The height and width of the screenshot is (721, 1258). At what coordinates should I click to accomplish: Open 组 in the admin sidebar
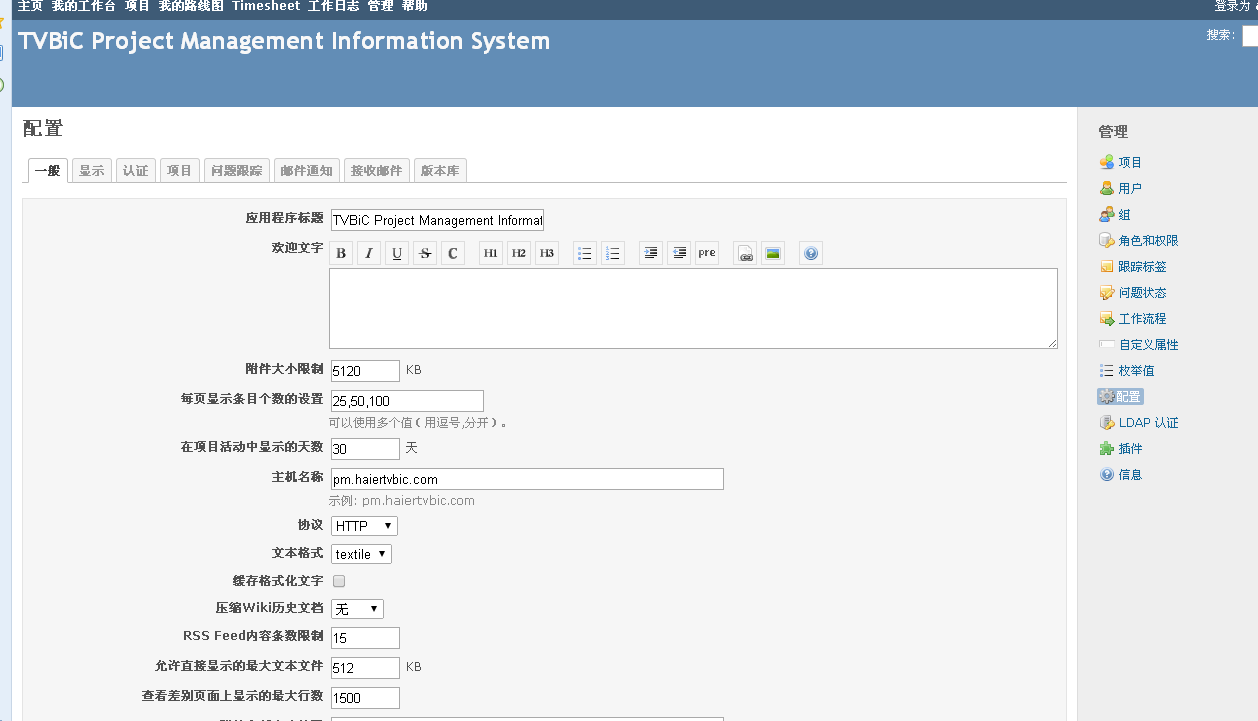click(x=1125, y=214)
